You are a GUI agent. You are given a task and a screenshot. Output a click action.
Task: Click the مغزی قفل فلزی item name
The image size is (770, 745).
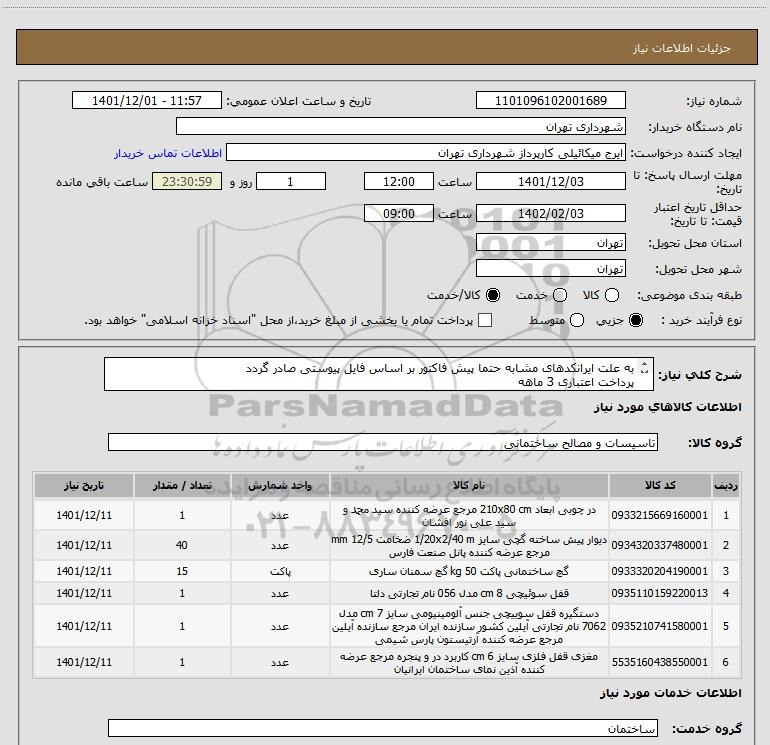tap(469, 662)
